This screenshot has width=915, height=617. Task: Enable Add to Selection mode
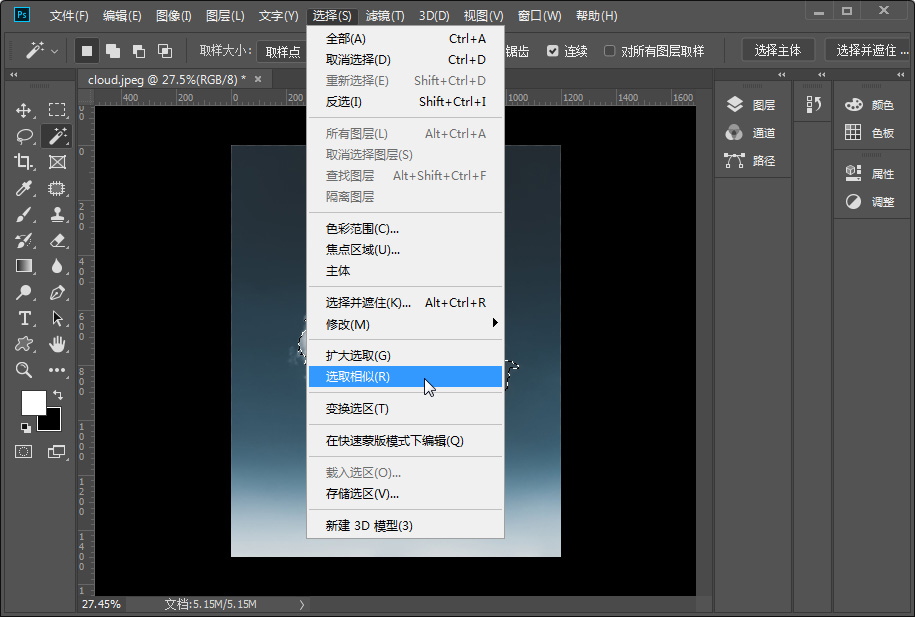113,51
